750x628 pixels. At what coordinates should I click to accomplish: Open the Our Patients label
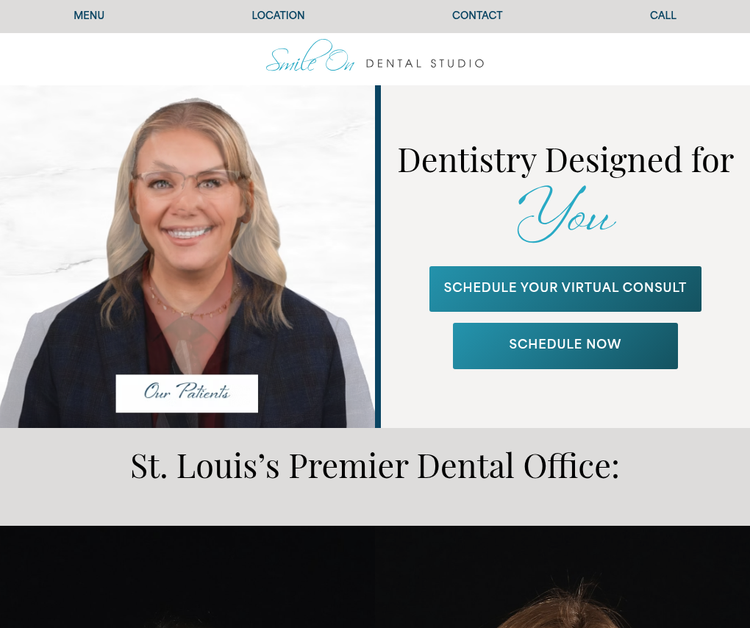[x=187, y=393]
